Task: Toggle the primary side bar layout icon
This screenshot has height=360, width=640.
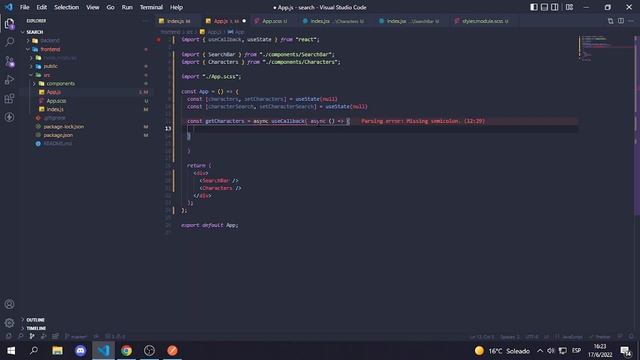Action: pyautogui.click(x=534, y=7)
